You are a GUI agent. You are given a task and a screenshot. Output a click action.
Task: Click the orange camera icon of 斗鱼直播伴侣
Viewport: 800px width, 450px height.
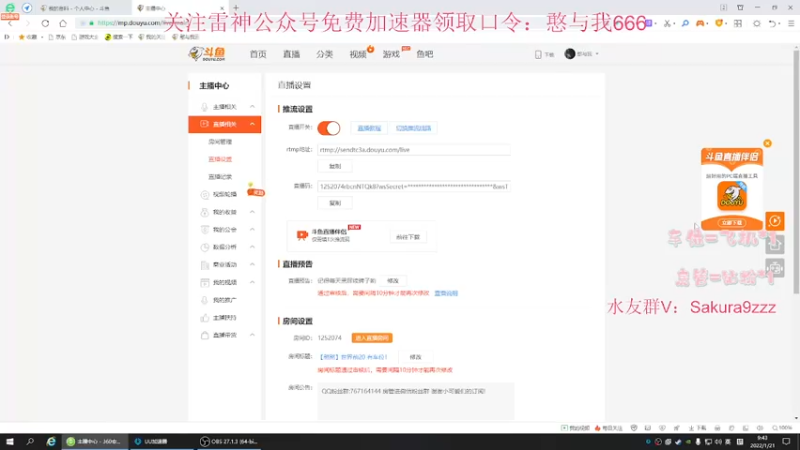point(302,235)
